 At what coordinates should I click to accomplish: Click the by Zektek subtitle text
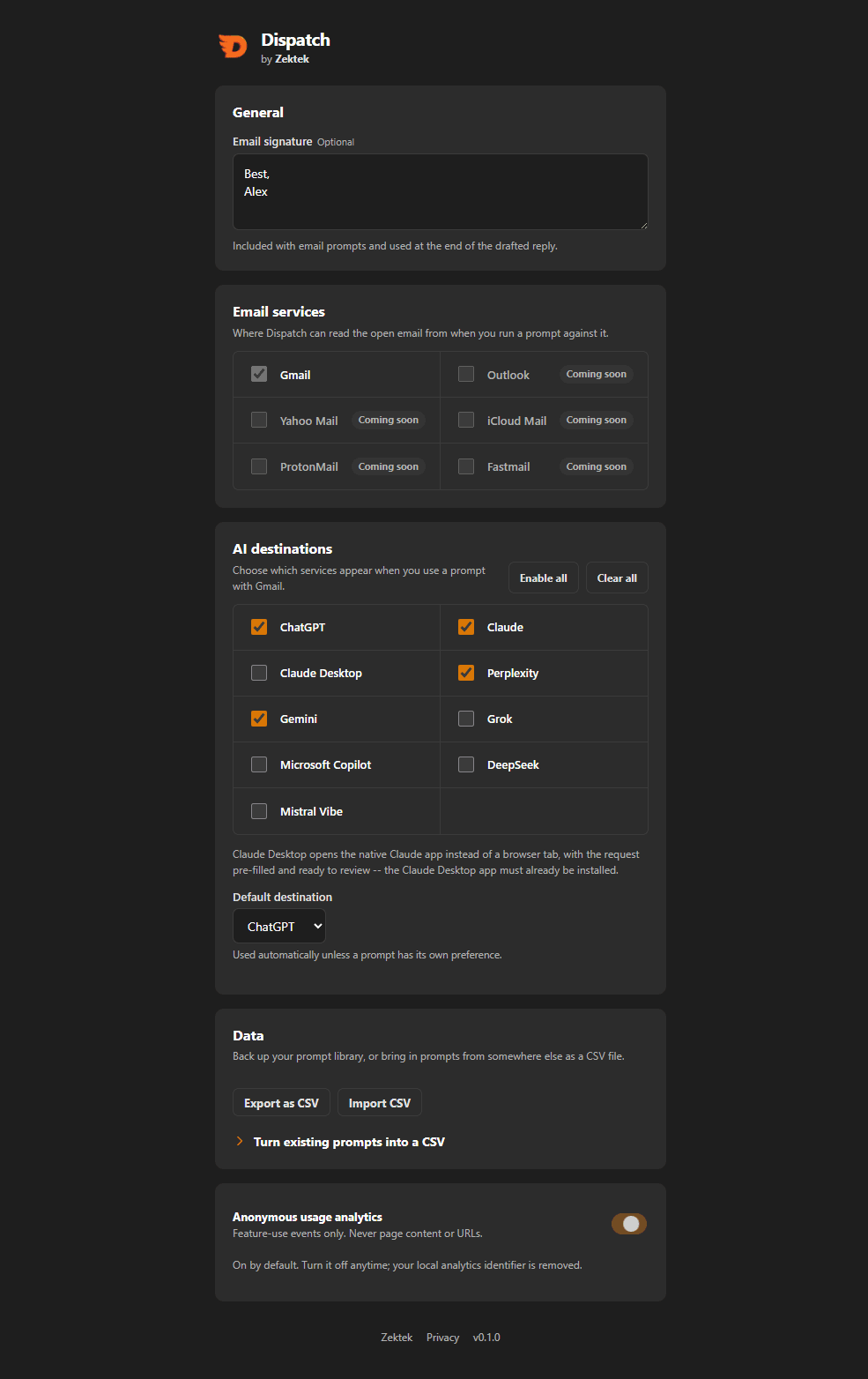pyautogui.click(x=285, y=59)
